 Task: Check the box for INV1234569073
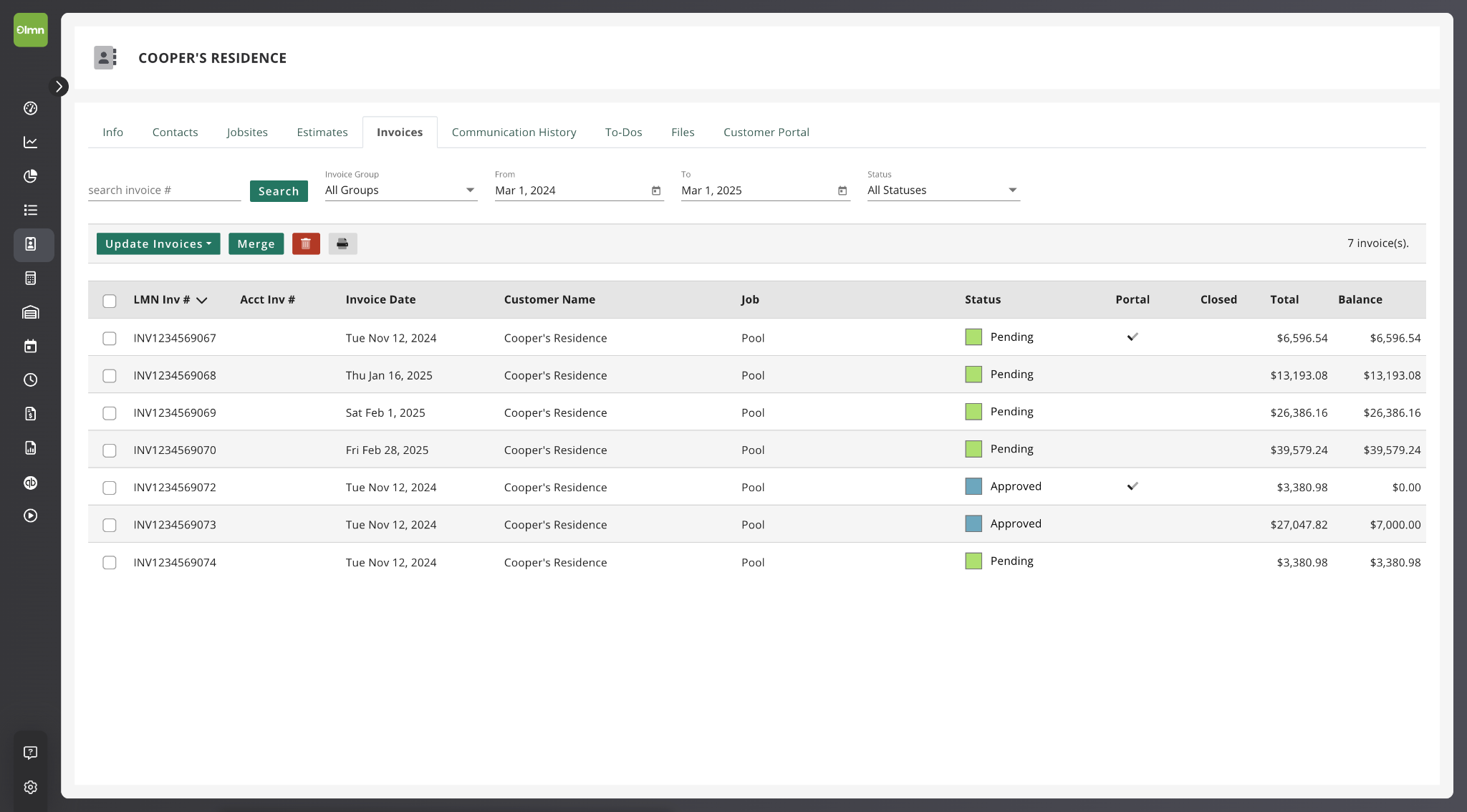point(110,525)
